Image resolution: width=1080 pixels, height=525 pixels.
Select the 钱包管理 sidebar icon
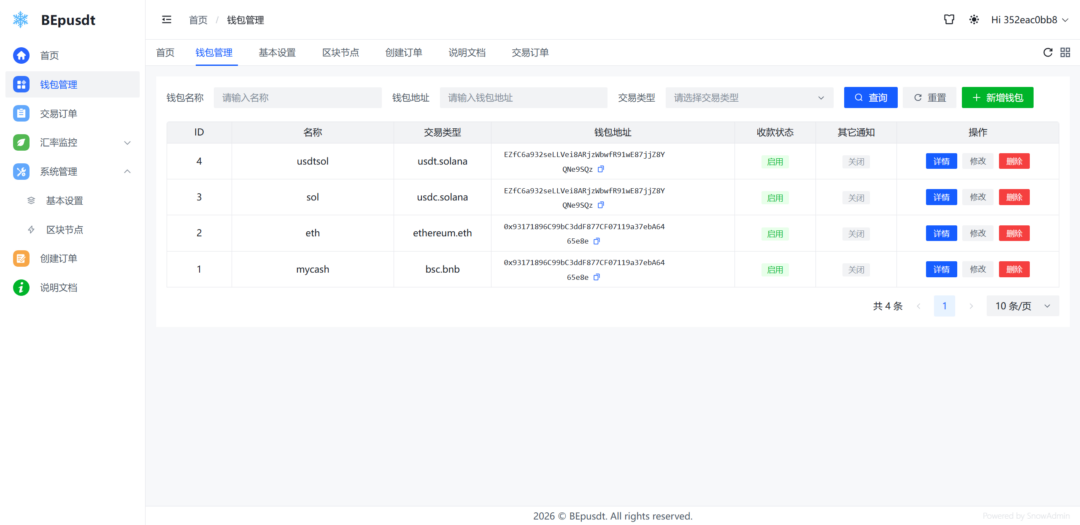pos(21,85)
